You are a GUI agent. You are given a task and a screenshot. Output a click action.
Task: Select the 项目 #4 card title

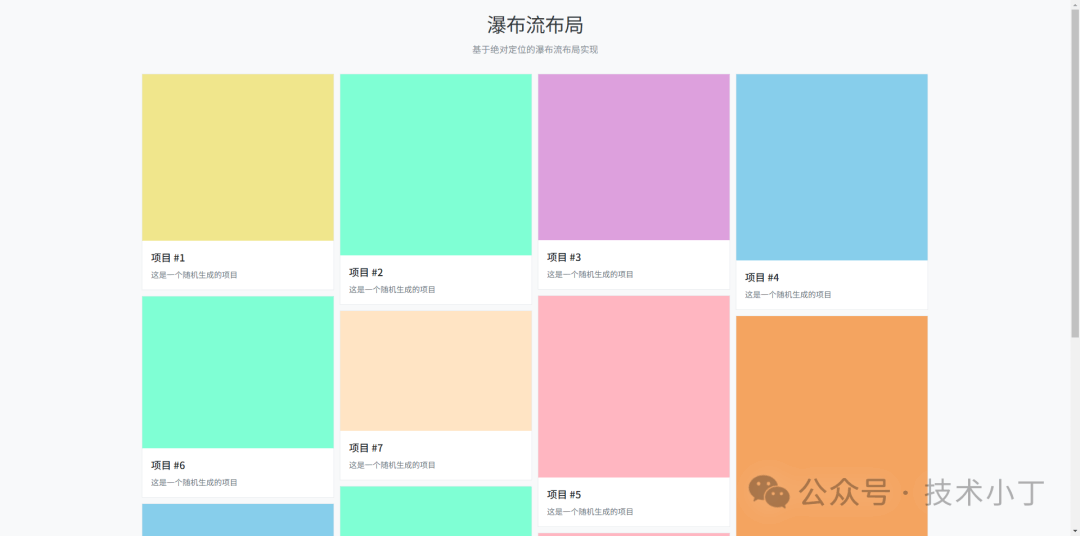(x=762, y=278)
